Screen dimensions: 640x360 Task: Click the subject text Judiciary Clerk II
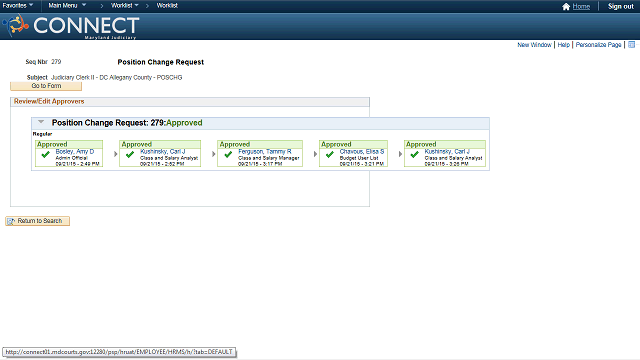pyautogui.click(x=116, y=78)
